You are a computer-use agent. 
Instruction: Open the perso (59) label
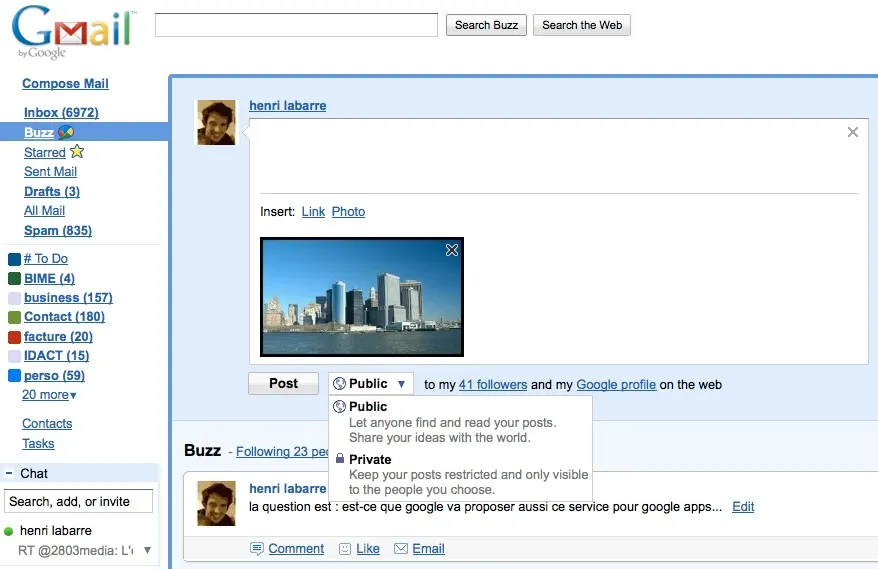click(54, 375)
